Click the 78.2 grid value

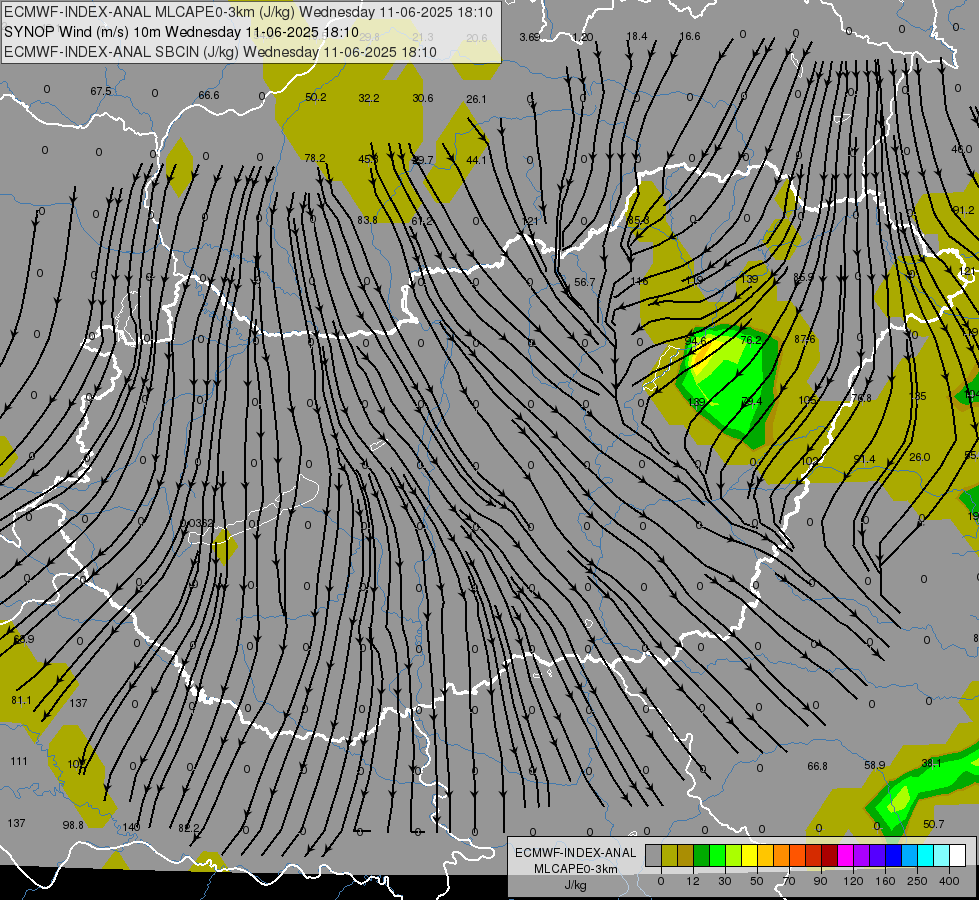click(x=315, y=158)
